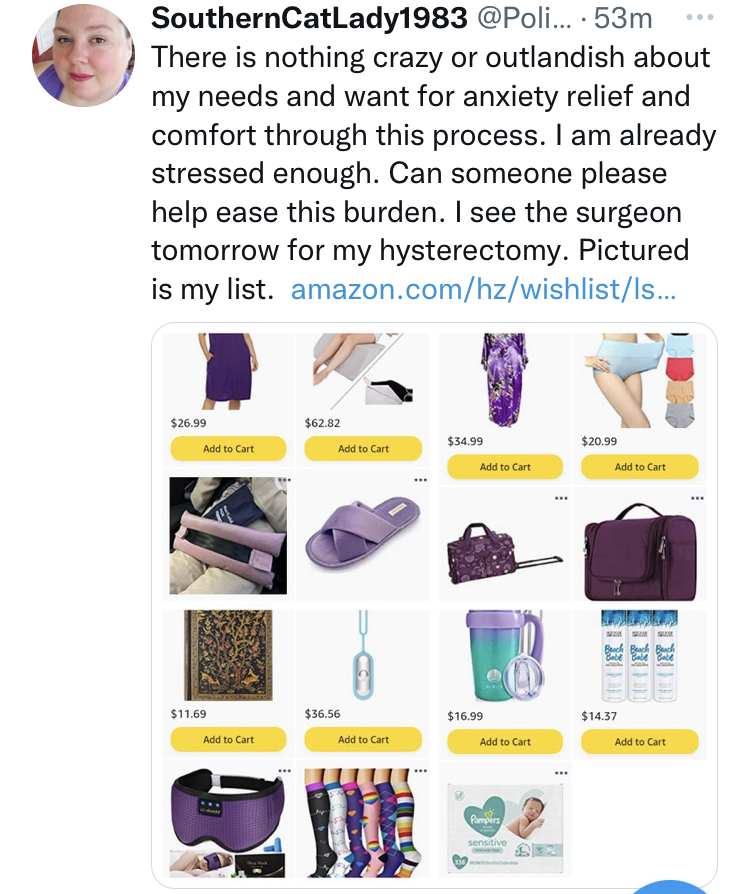Open the poster's round profile picture
This screenshot has width=750, height=894.
83,55
